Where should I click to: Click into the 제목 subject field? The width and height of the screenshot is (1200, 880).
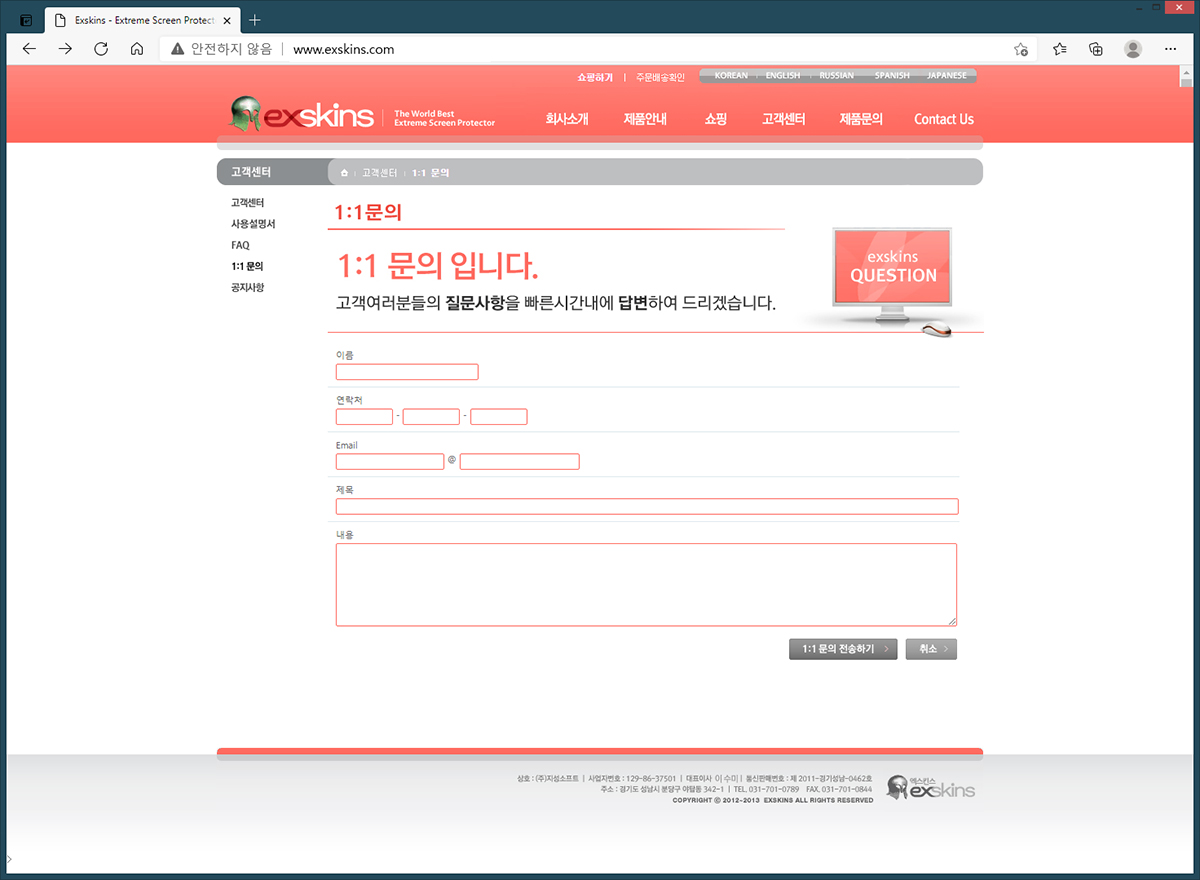pyautogui.click(x=647, y=506)
